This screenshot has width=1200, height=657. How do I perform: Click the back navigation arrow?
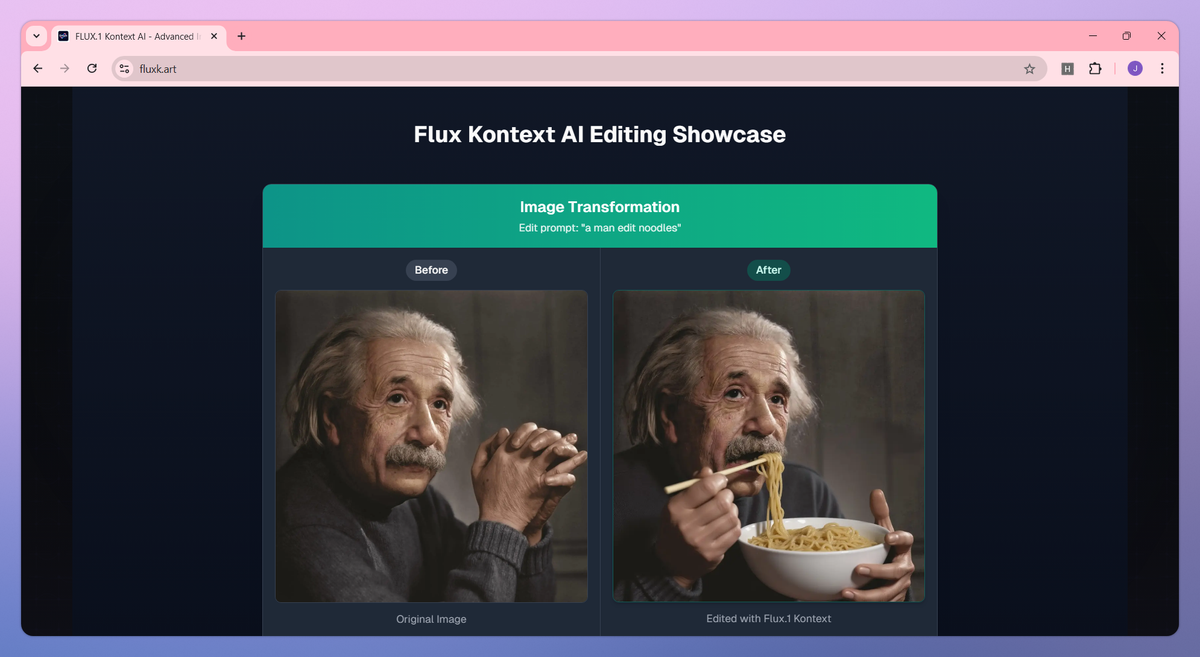coord(37,68)
